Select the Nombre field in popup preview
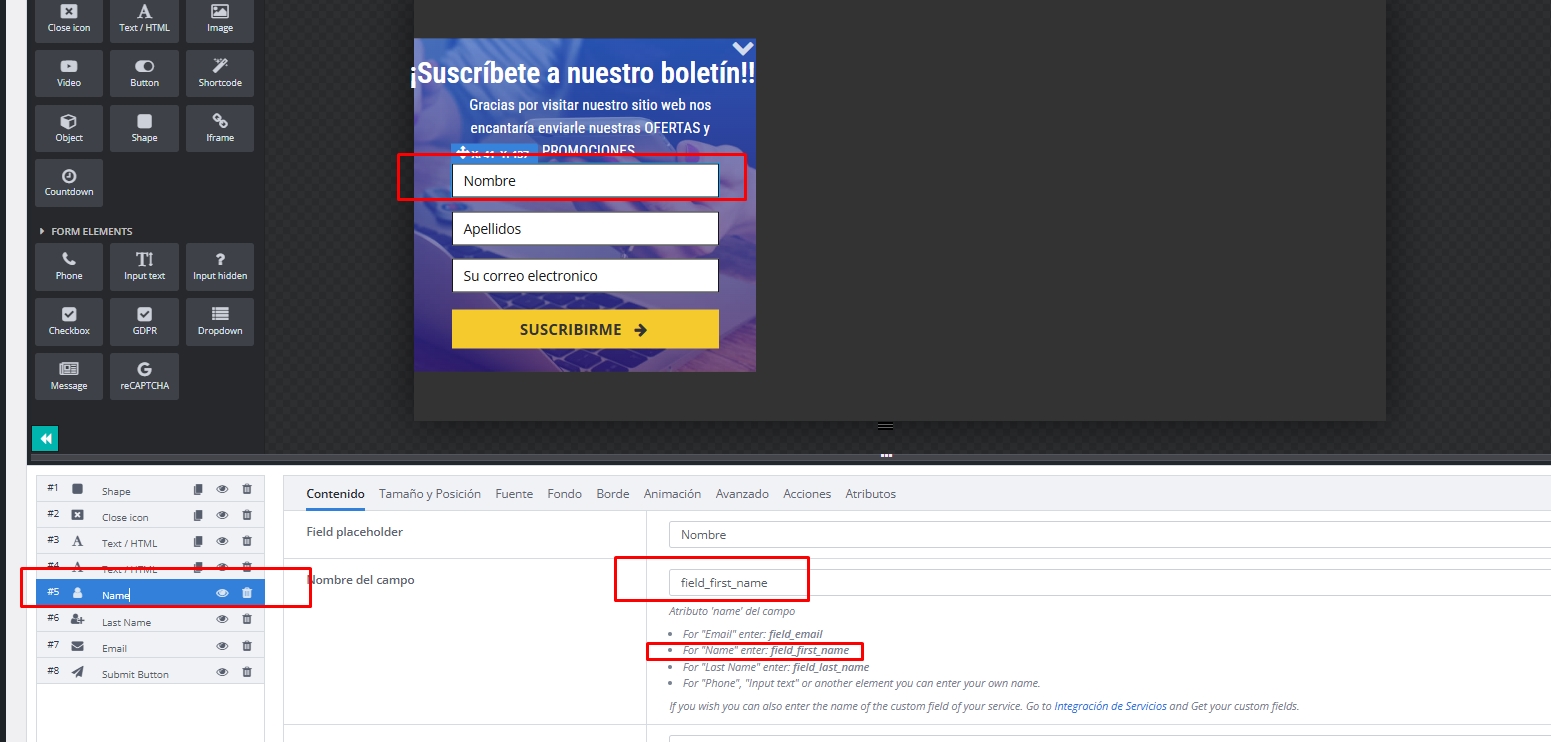This screenshot has height=742, width=1551. [x=585, y=181]
